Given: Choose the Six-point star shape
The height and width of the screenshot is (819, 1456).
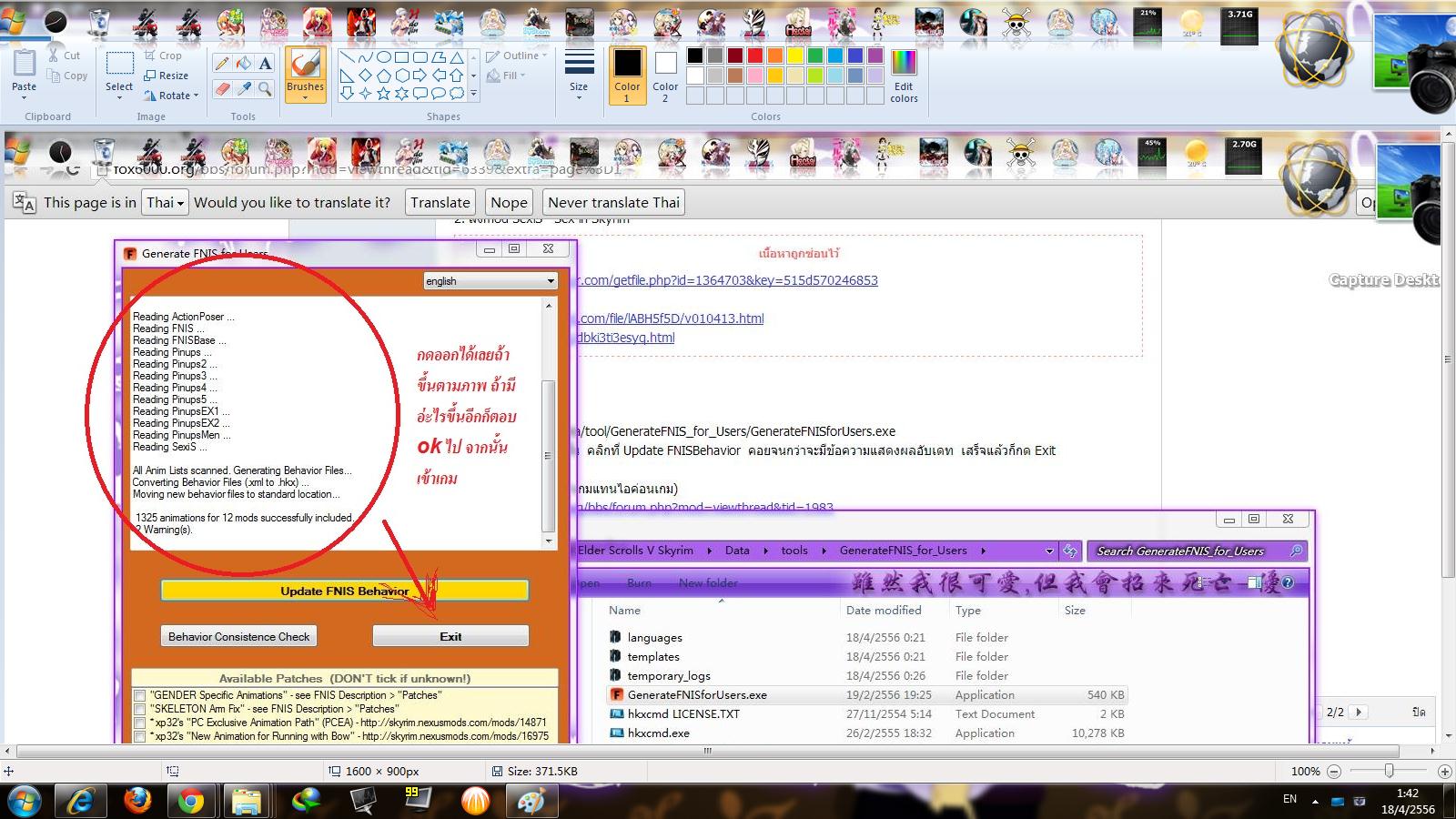Looking at the screenshot, I should tap(401, 92).
